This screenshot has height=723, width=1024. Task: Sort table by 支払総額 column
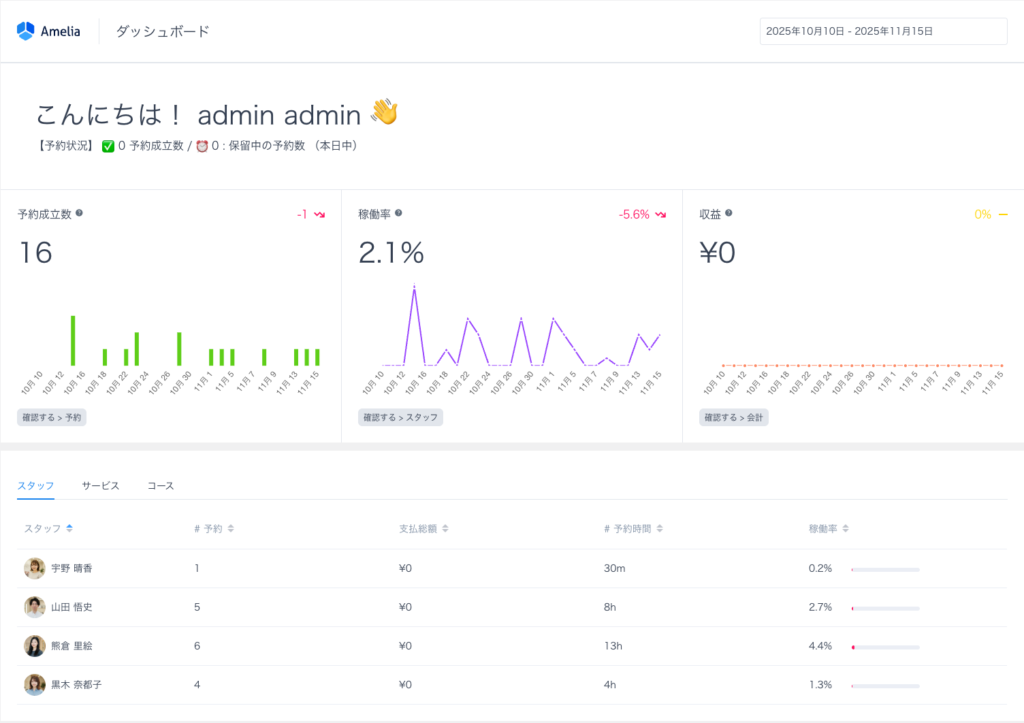pos(445,528)
